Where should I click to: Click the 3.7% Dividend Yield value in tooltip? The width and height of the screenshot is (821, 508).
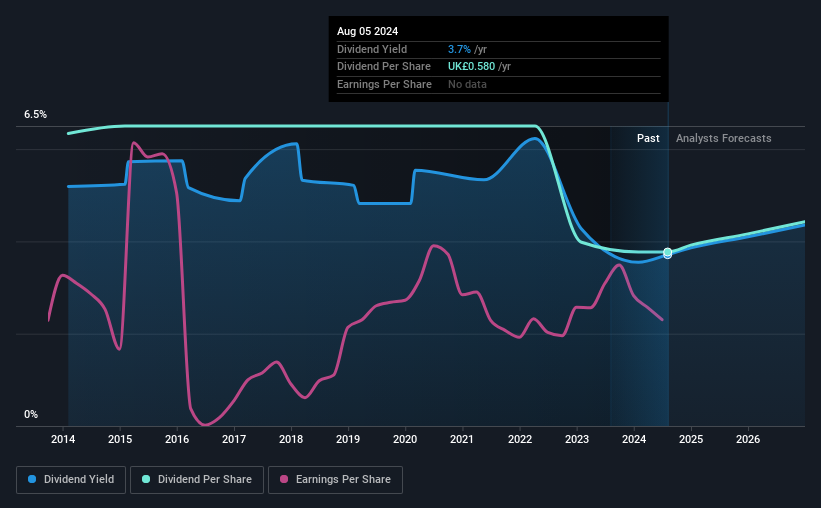click(x=459, y=49)
